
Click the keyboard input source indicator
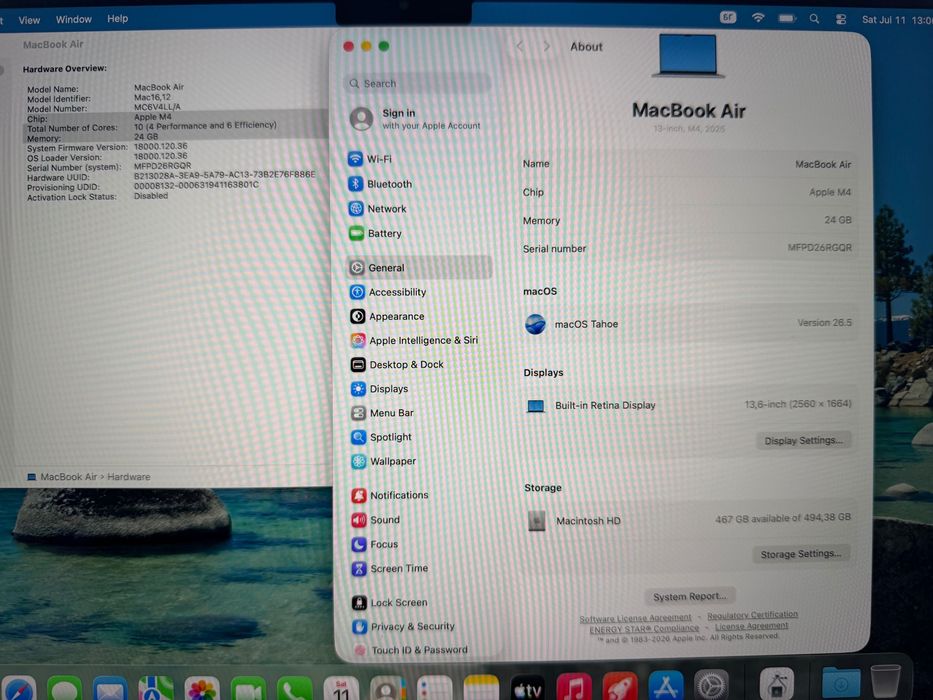tap(728, 17)
